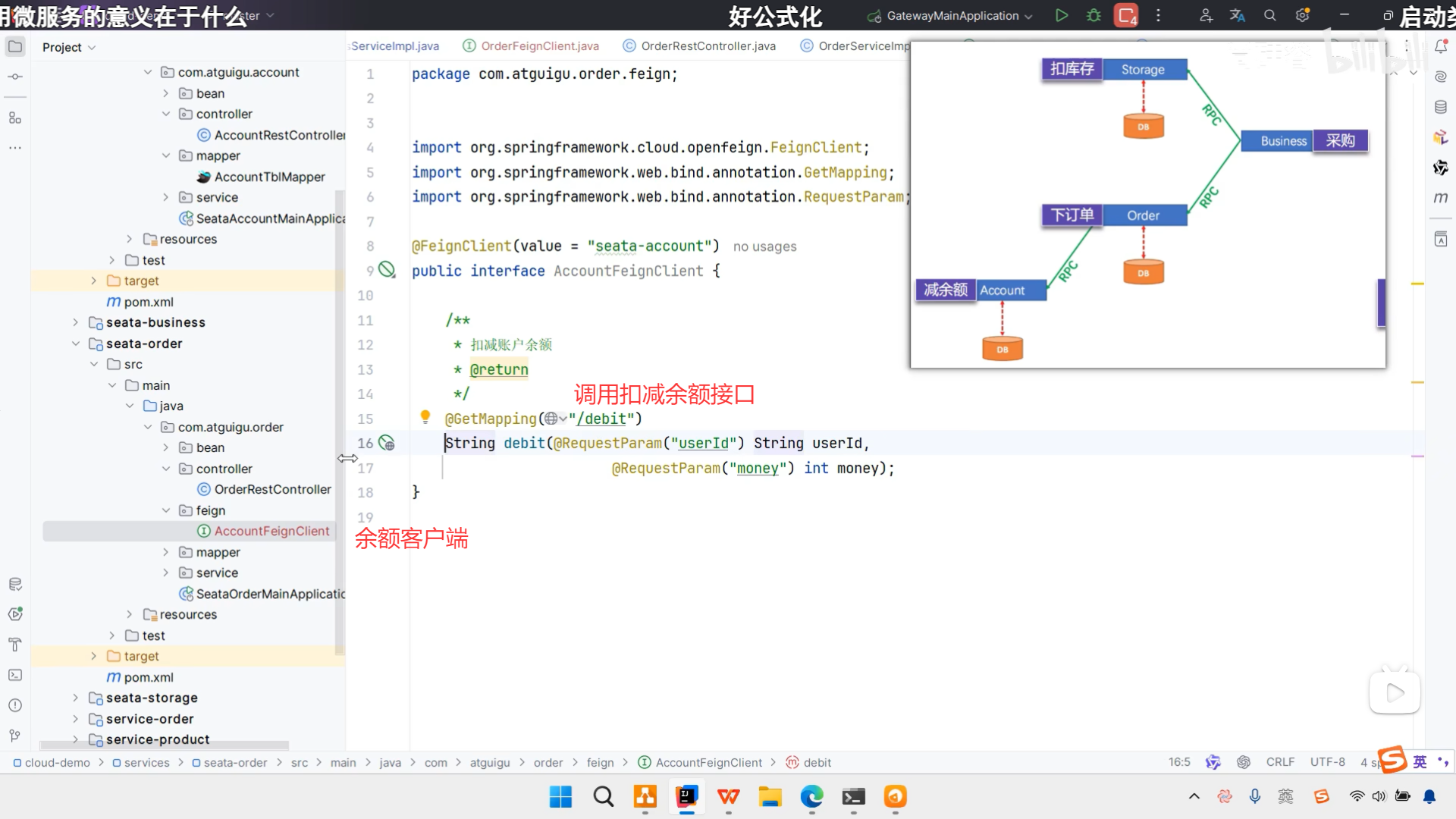This screenshot has height=819, width=1456.
Task: Open the Terminal tool window icon
Action: pyautogui.click(x=14, y=675)
